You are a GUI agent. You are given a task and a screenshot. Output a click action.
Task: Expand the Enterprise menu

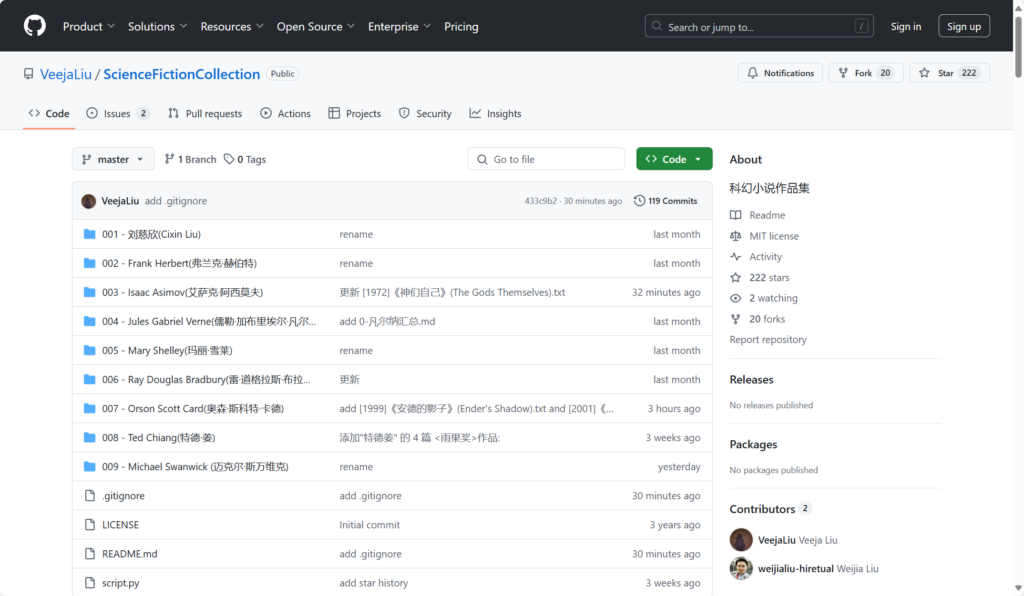(399, 26)
